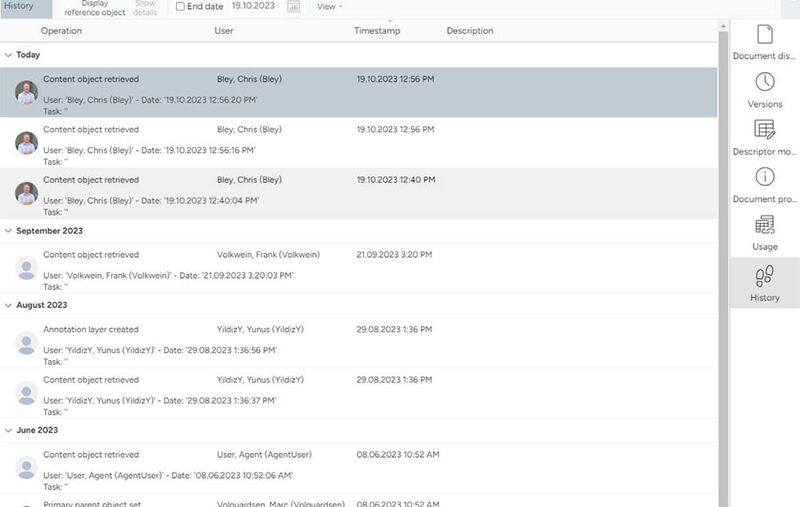Select timestamp 19.10.2023 12:40 PM
Image resolution: width=800 pixels, height=507 pixels.
[x=396, y=180]
